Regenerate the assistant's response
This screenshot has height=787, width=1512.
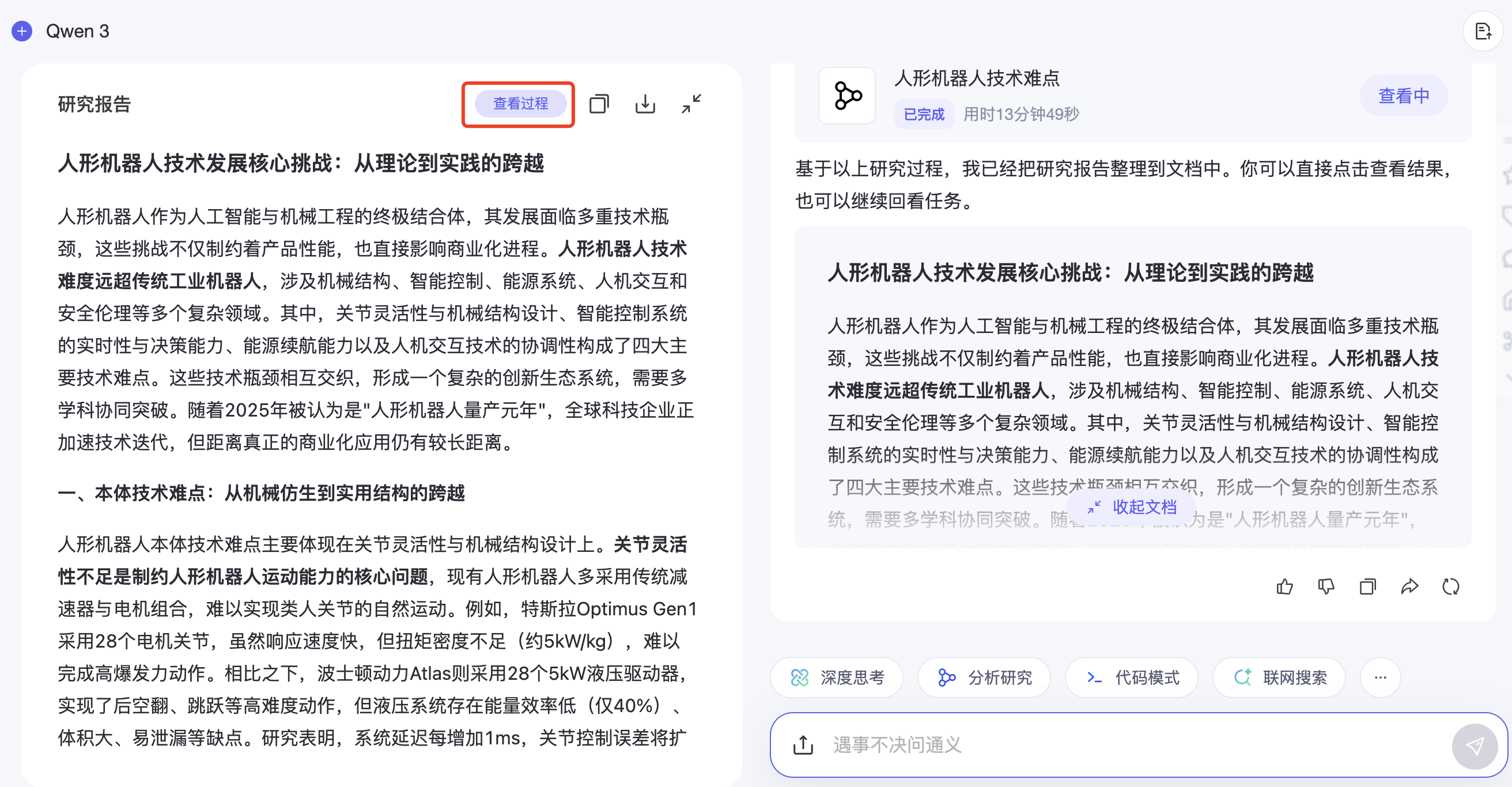tap(1451, 586)
